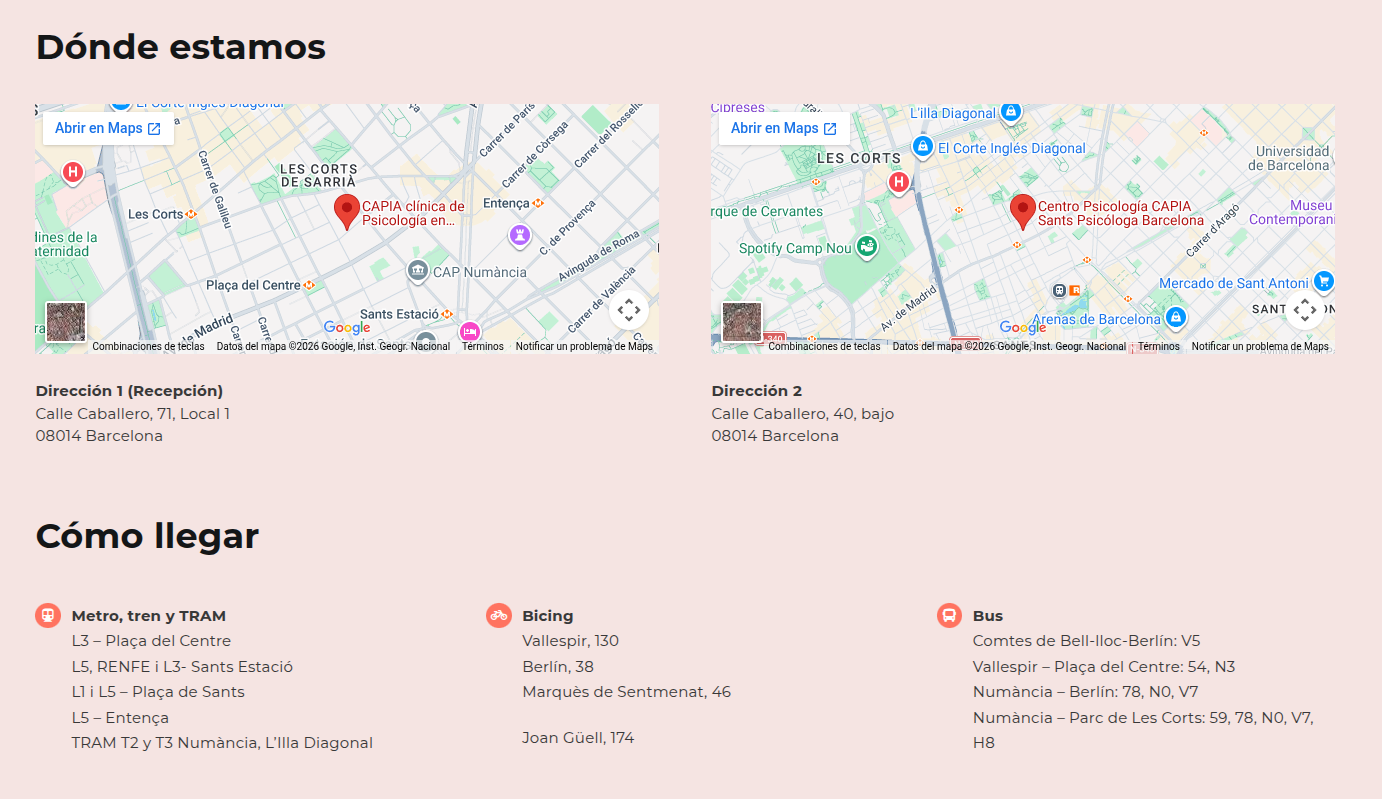Click the metro/train icon beside Metro, tren y TRAM
The width and height of the screenshot is (1382, 799).
pyautogui.click(x=48, y=615)
